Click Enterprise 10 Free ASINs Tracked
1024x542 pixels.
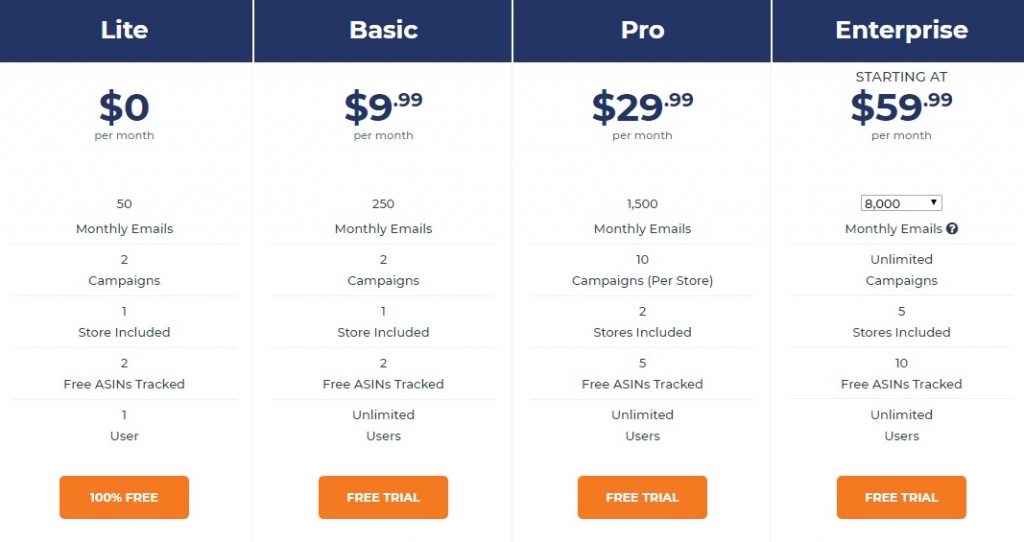tap(901, 374)
